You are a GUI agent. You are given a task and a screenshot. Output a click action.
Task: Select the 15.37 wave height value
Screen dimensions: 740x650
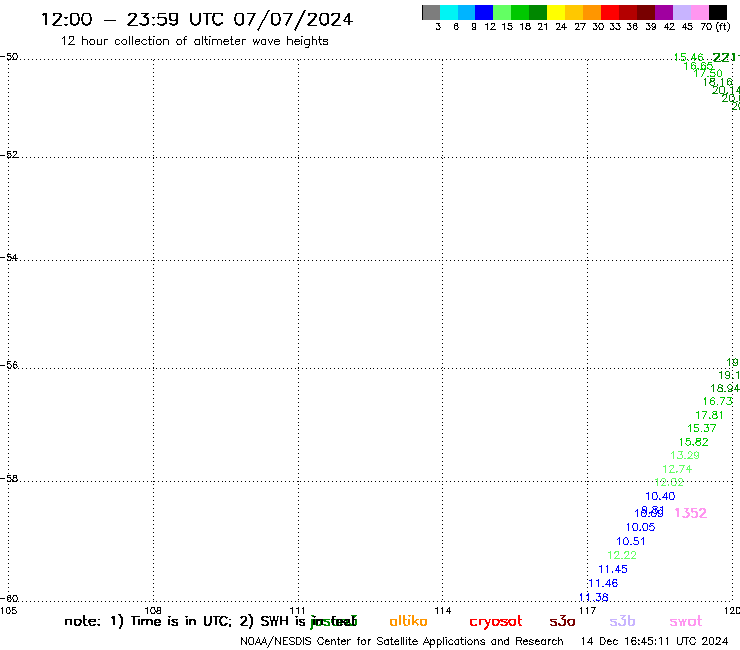pos(702,428)
